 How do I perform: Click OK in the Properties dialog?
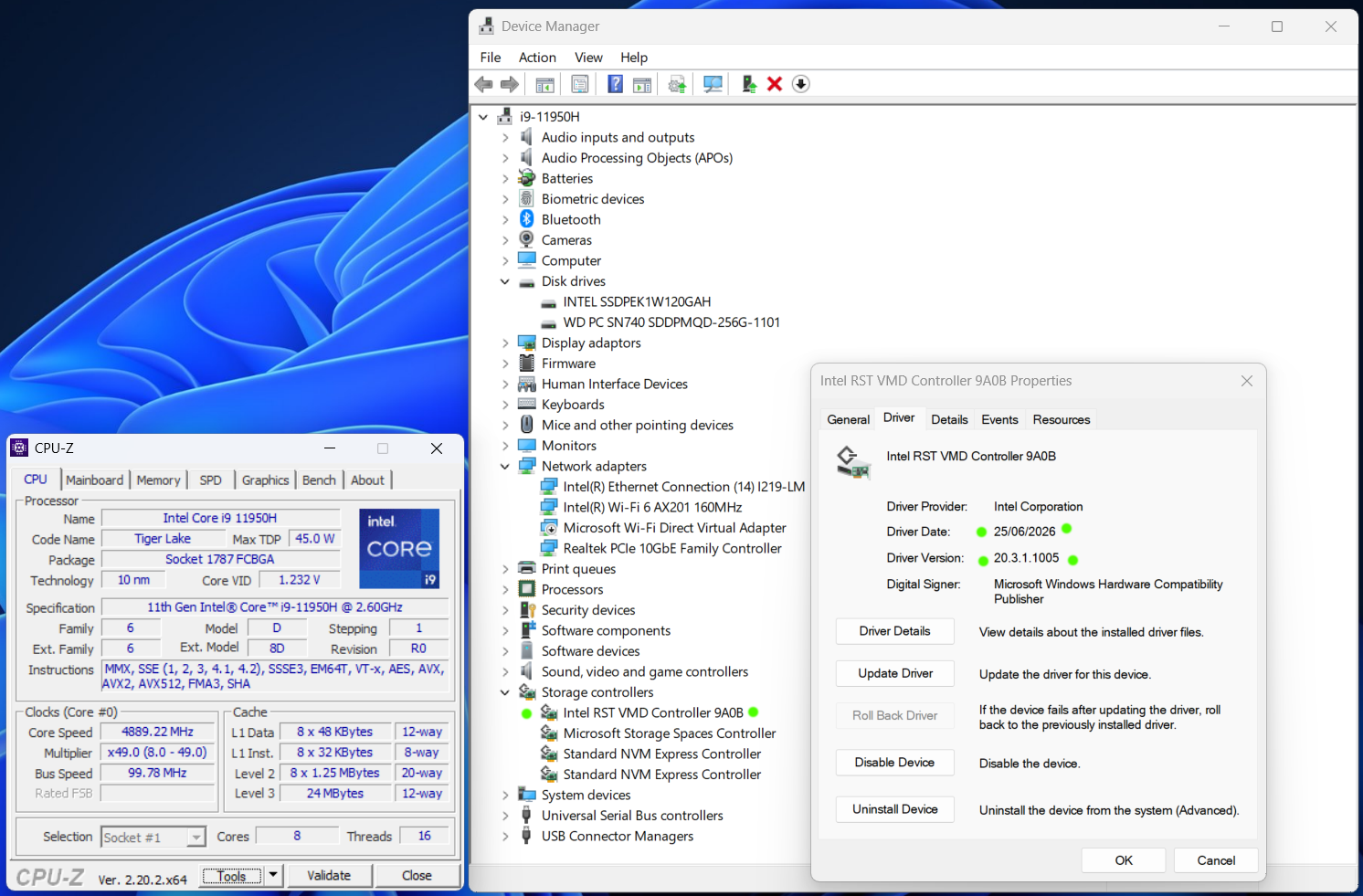(x=1124, y=860)
